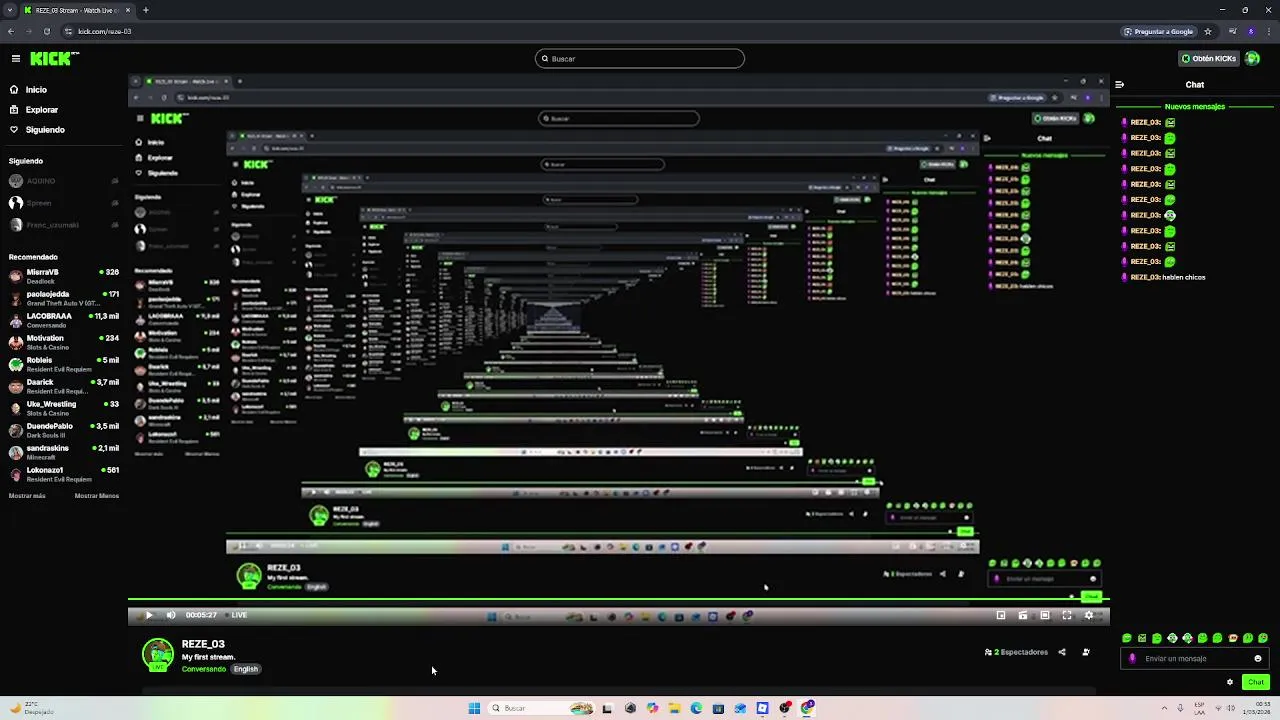Send message with green Chat button
Image resolution: width=1280 pixels, height=720 pixels.
pyautogui.click(x=1256, y=682)
